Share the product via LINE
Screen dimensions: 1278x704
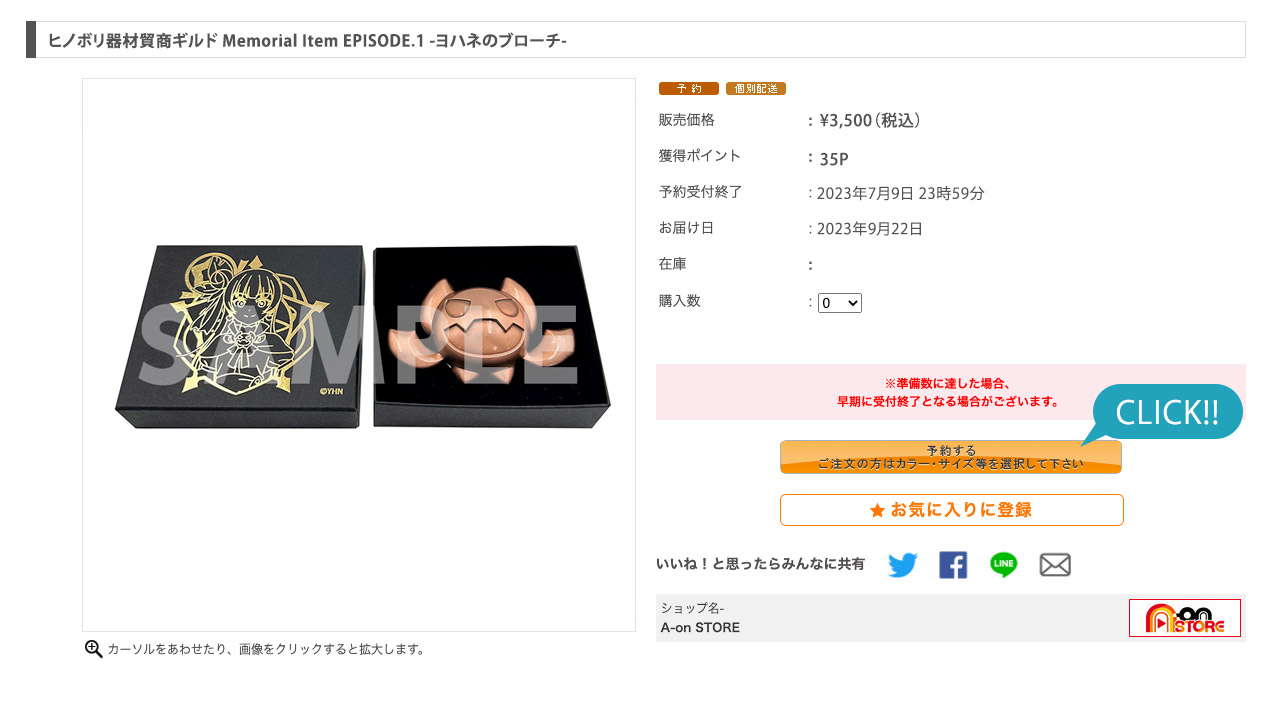pos(1004,565)
